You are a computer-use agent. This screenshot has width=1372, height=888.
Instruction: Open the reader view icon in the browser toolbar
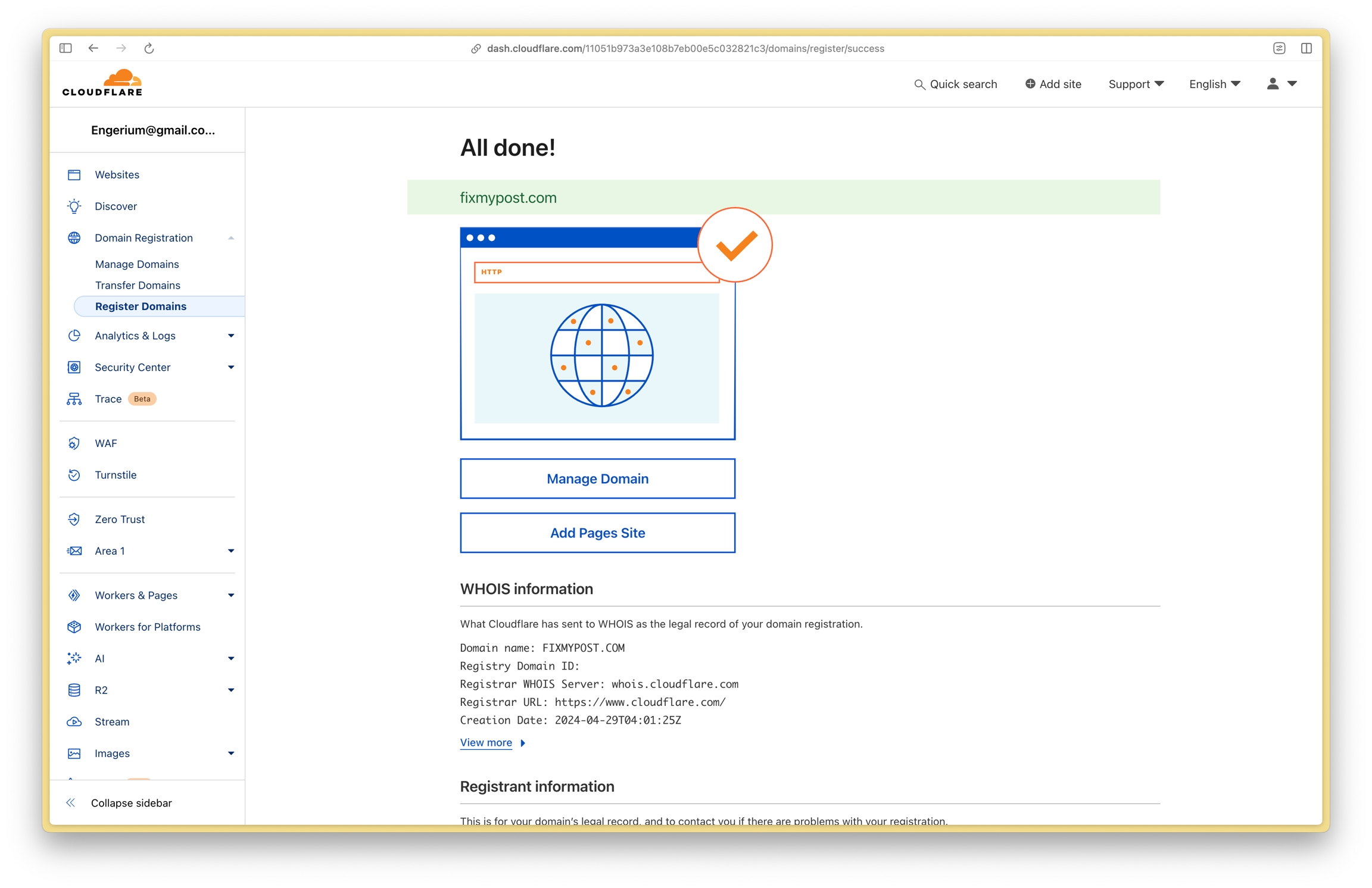tap(1279, 48)
